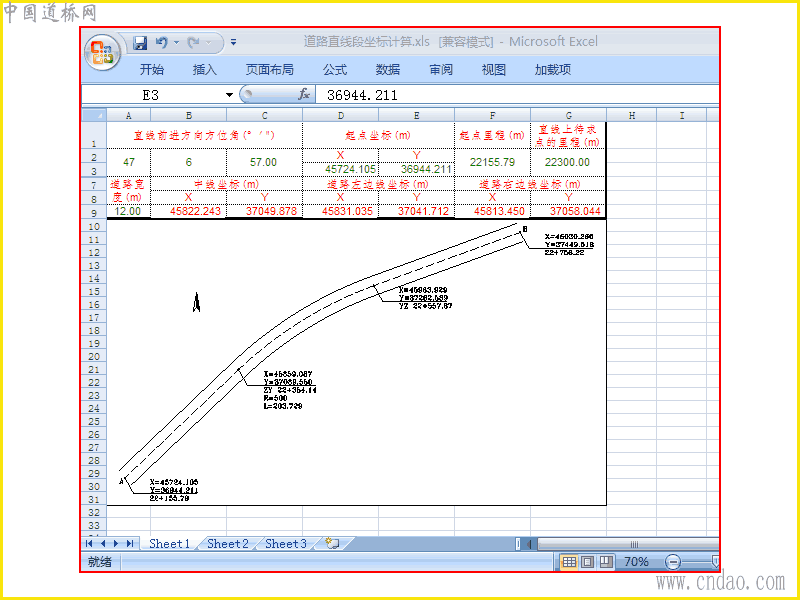Expand the Name Box dropdown
Viewport: 800px width, 600px height.
(x=229, y=95)
